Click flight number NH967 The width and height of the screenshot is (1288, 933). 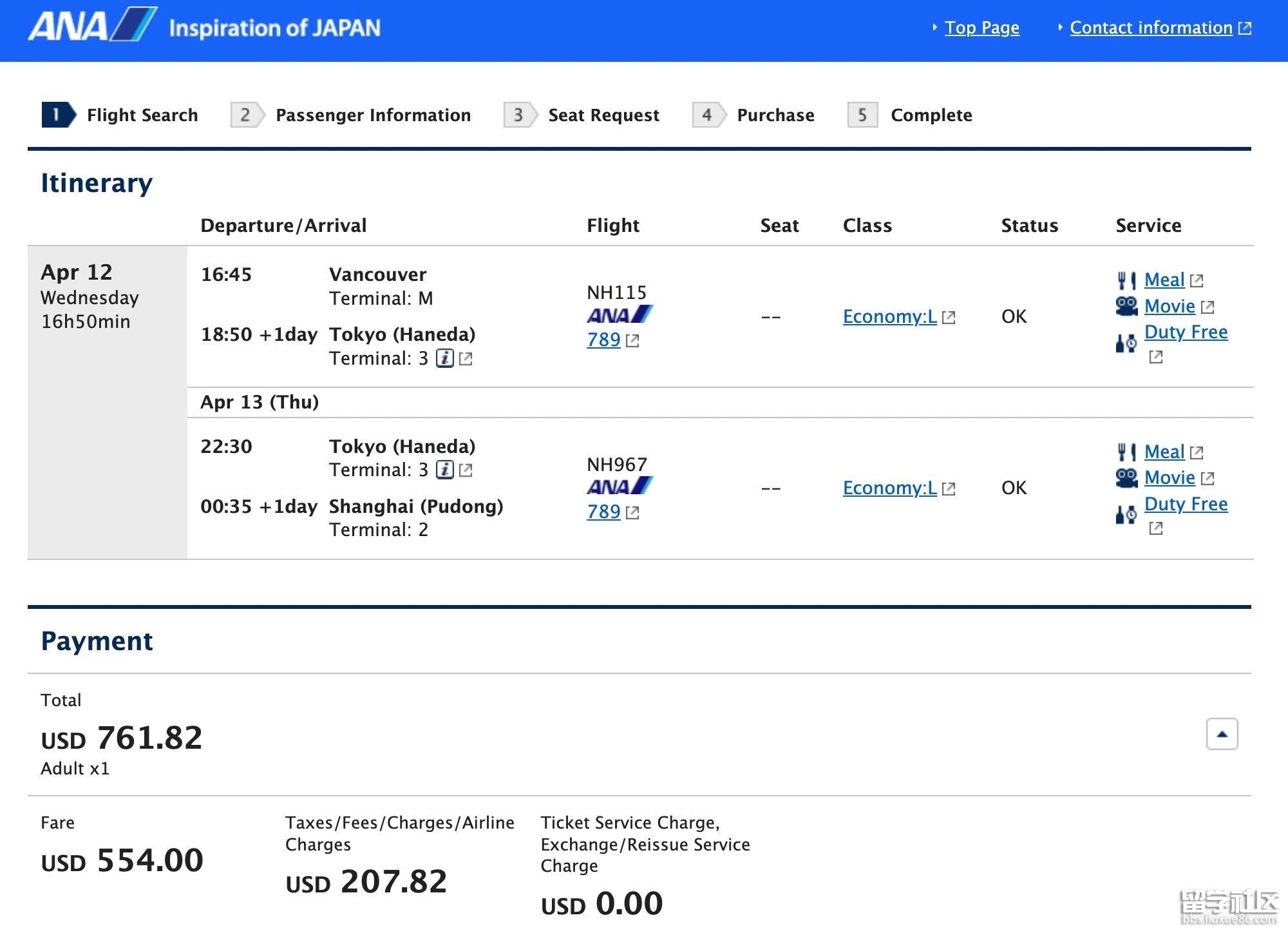click(x=616, y=465)
